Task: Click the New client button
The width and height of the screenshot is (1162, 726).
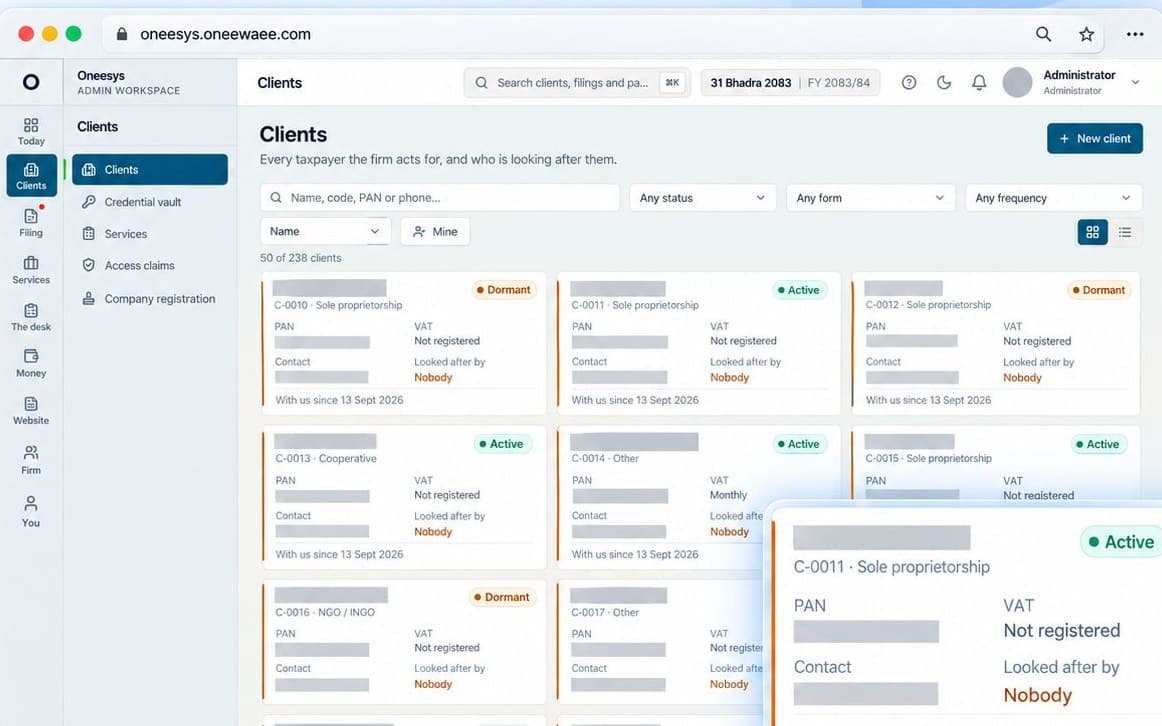Action: point(1095,139)
